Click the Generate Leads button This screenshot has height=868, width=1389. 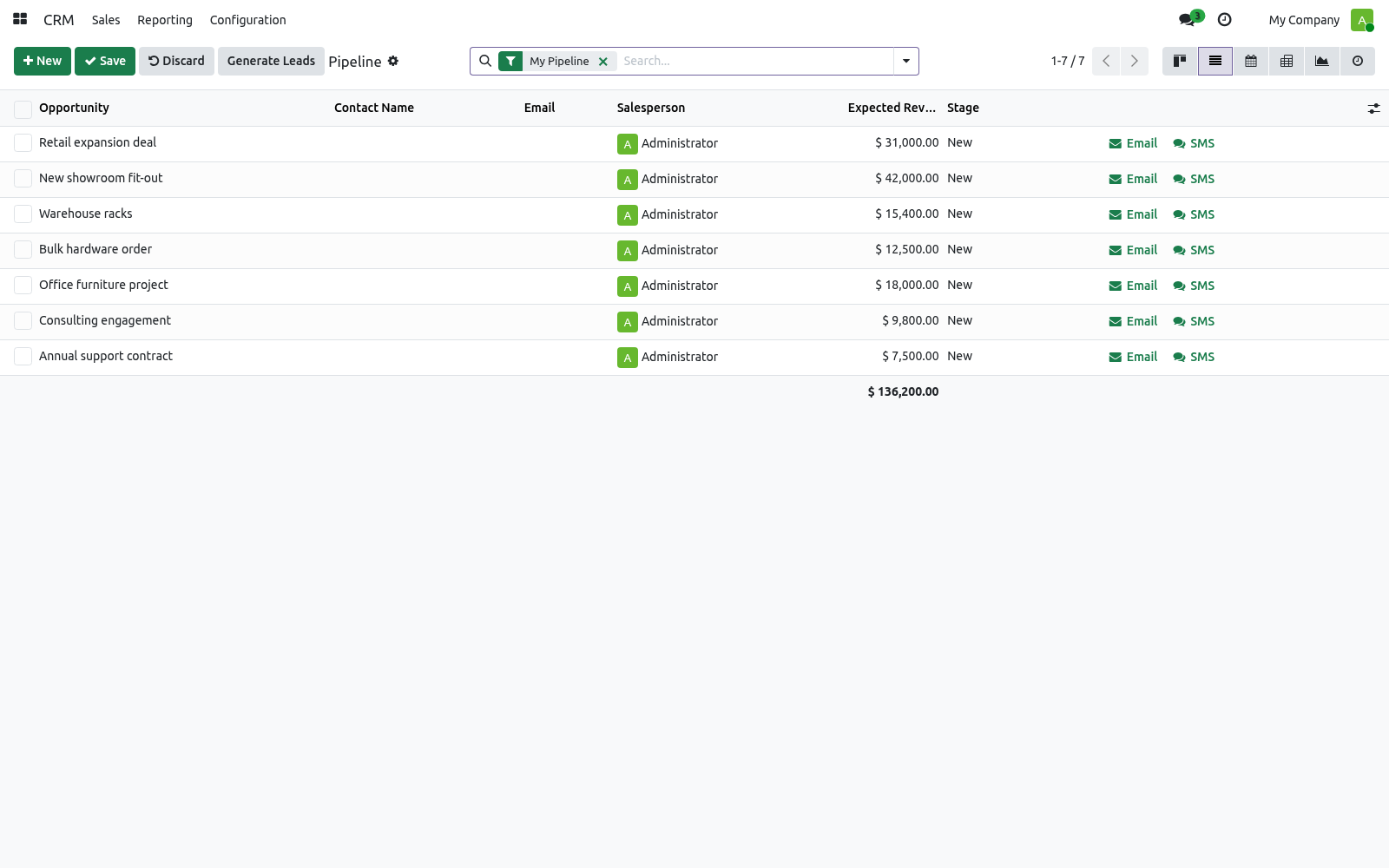point(271,61)
